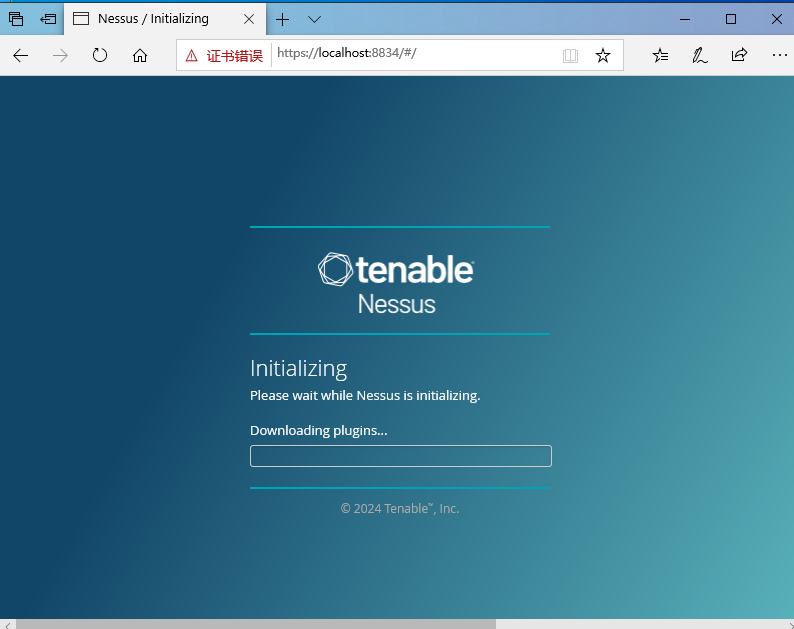Go back to previous page

[20, 55]
